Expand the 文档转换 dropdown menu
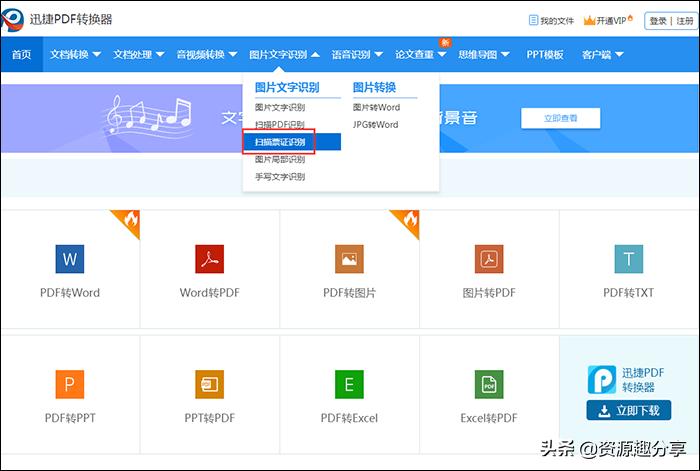 (75, 54)
